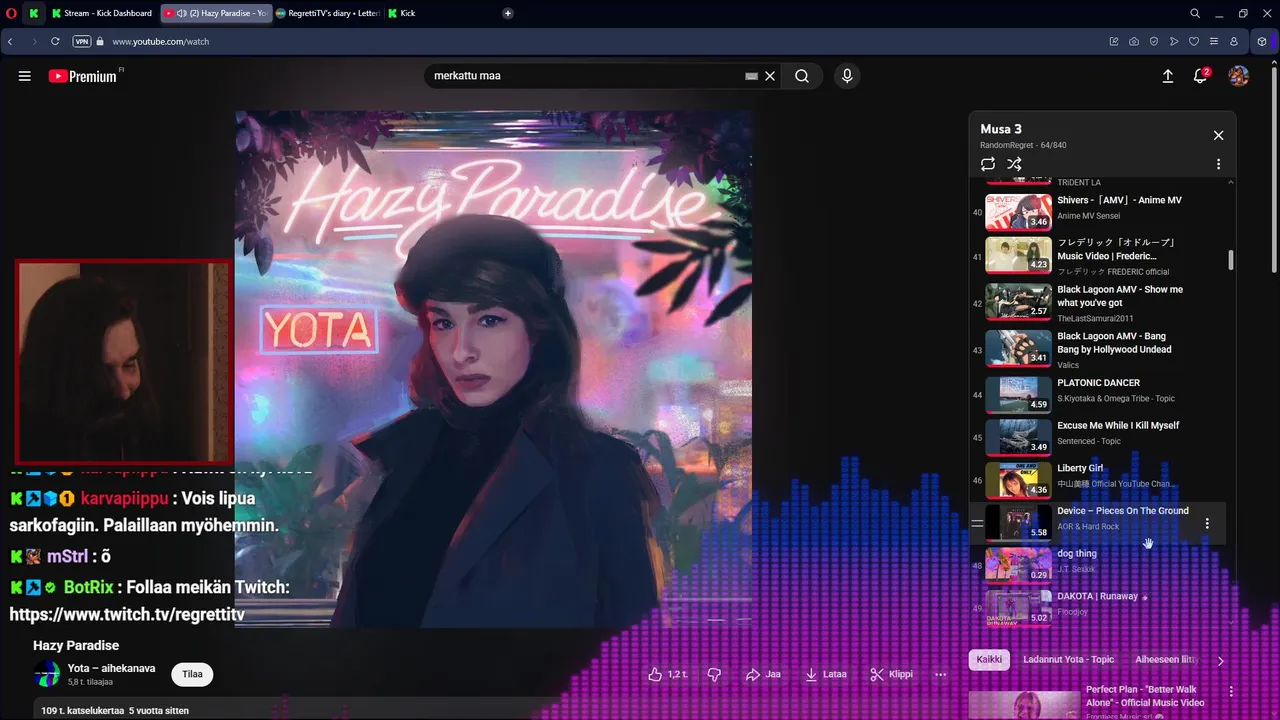
Task: Select the Ladannut Yota - Topic chip
Action: 1068,660
